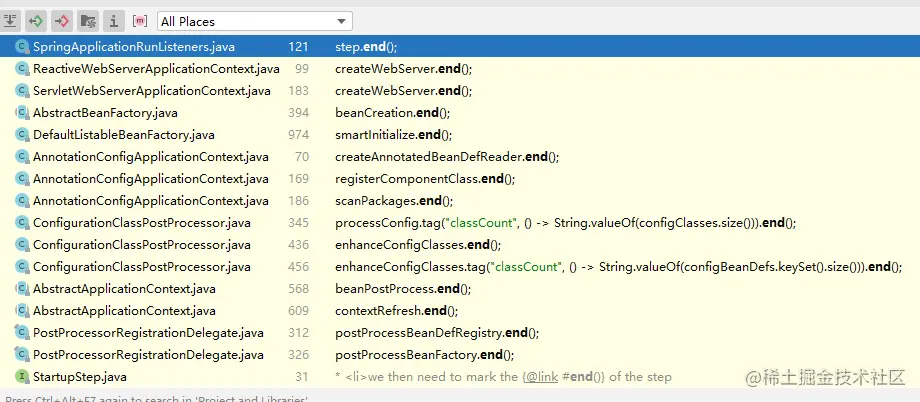Click the step.end(); usage text
Image resolution: width=920 pixels, height=402 pixels.
pos(367,47)
